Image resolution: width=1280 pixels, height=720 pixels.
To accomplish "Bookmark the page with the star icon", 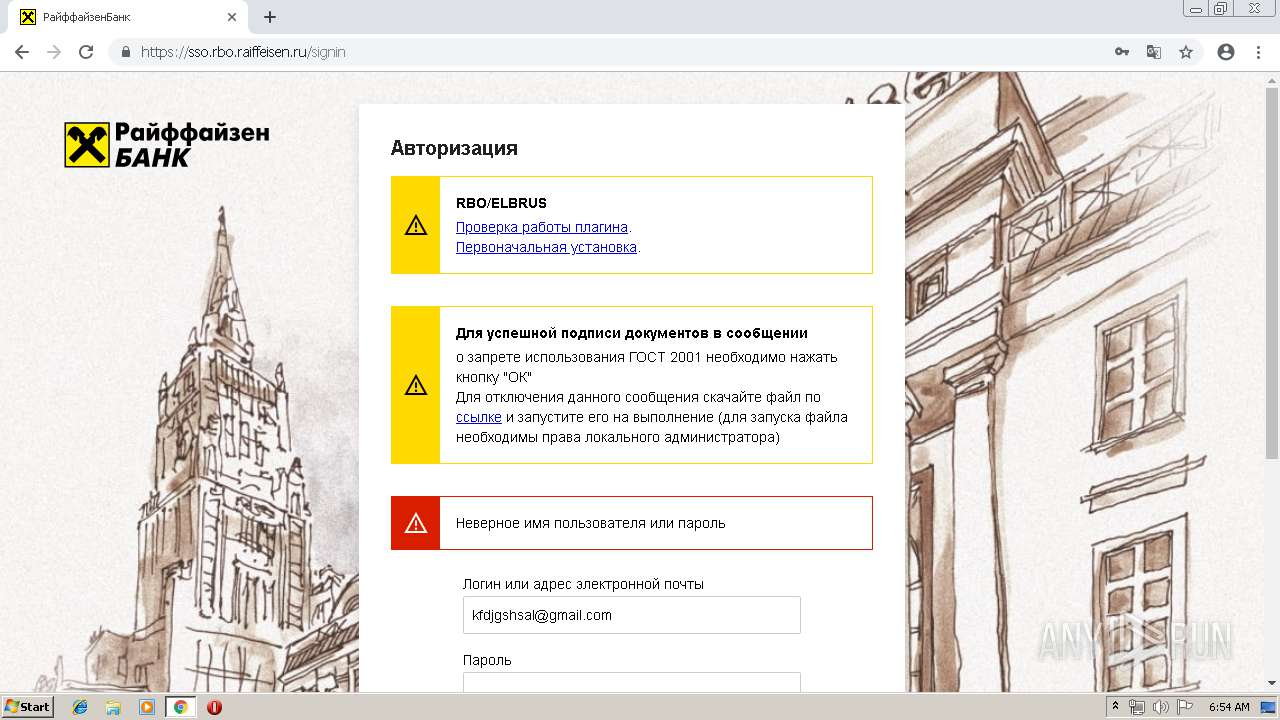I will pyautogui.click(x=1186, y=52).
